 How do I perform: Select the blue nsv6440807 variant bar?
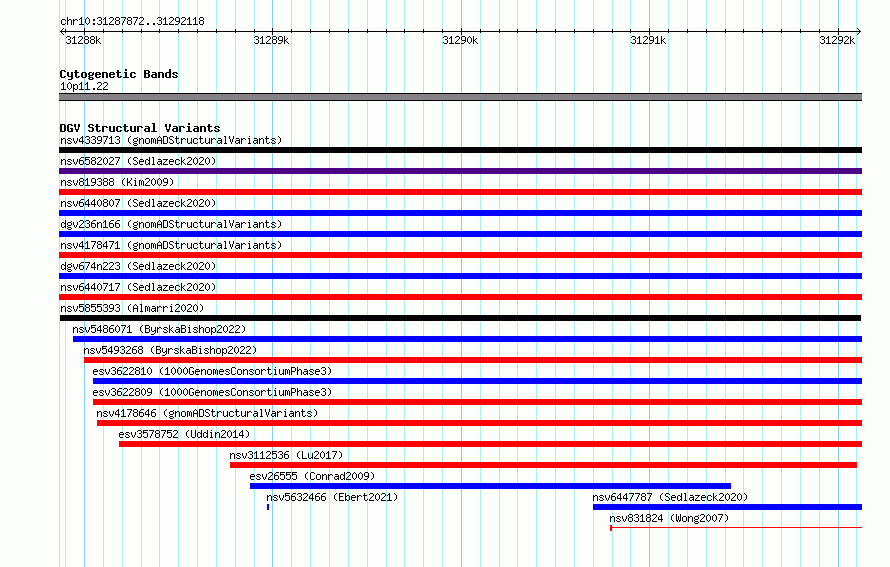click(x=460, y=213)
